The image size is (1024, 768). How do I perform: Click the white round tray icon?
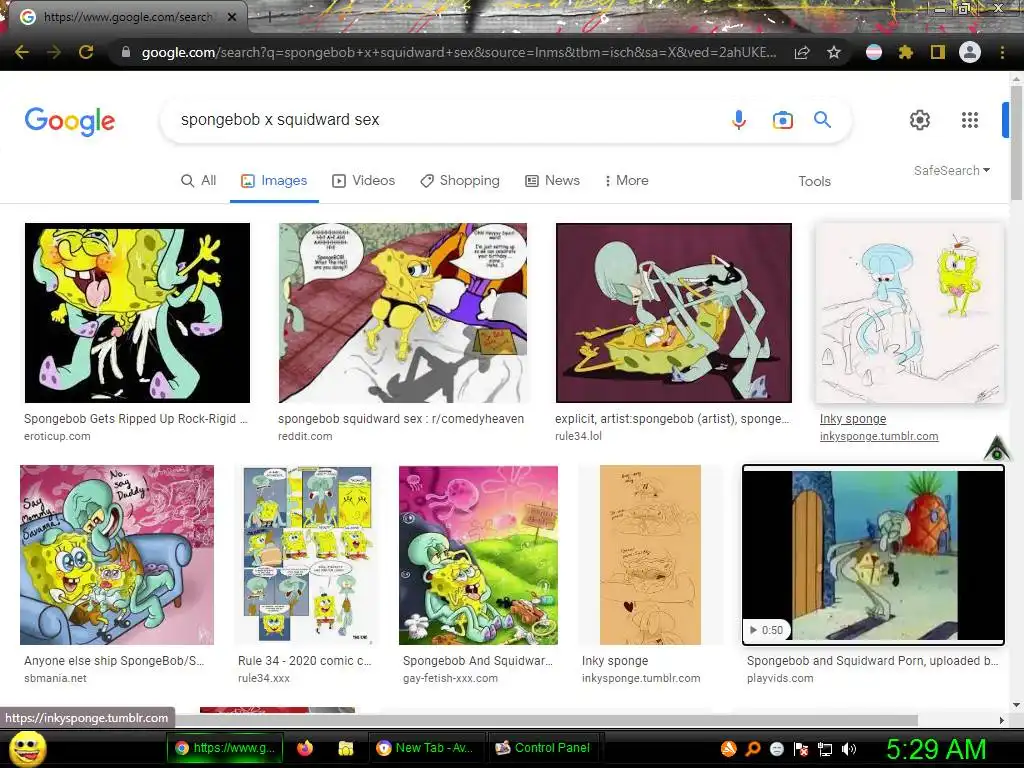click(x=776, y=749)
